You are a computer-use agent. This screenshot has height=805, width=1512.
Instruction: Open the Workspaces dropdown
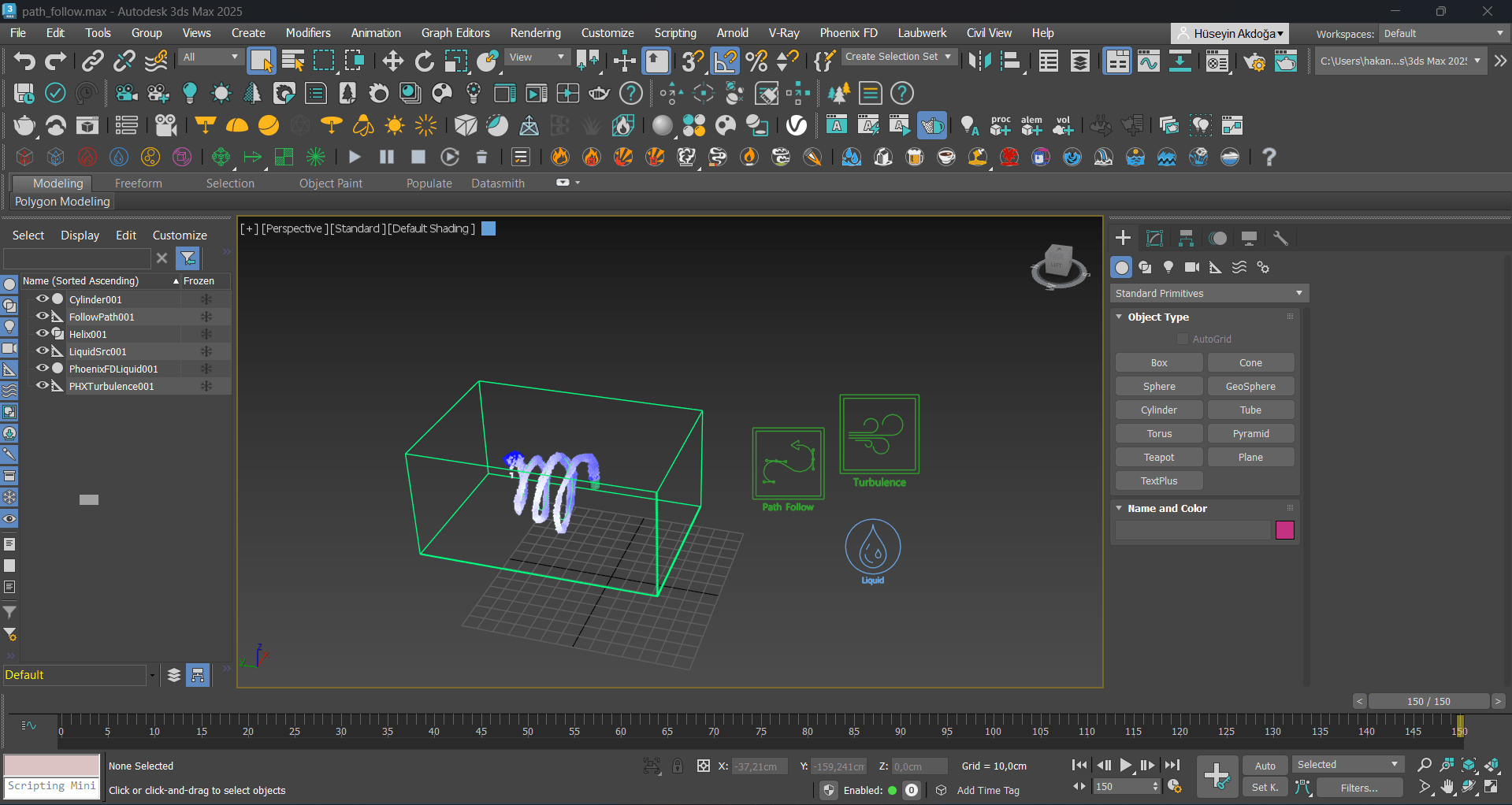click(x=1442, y=33)
